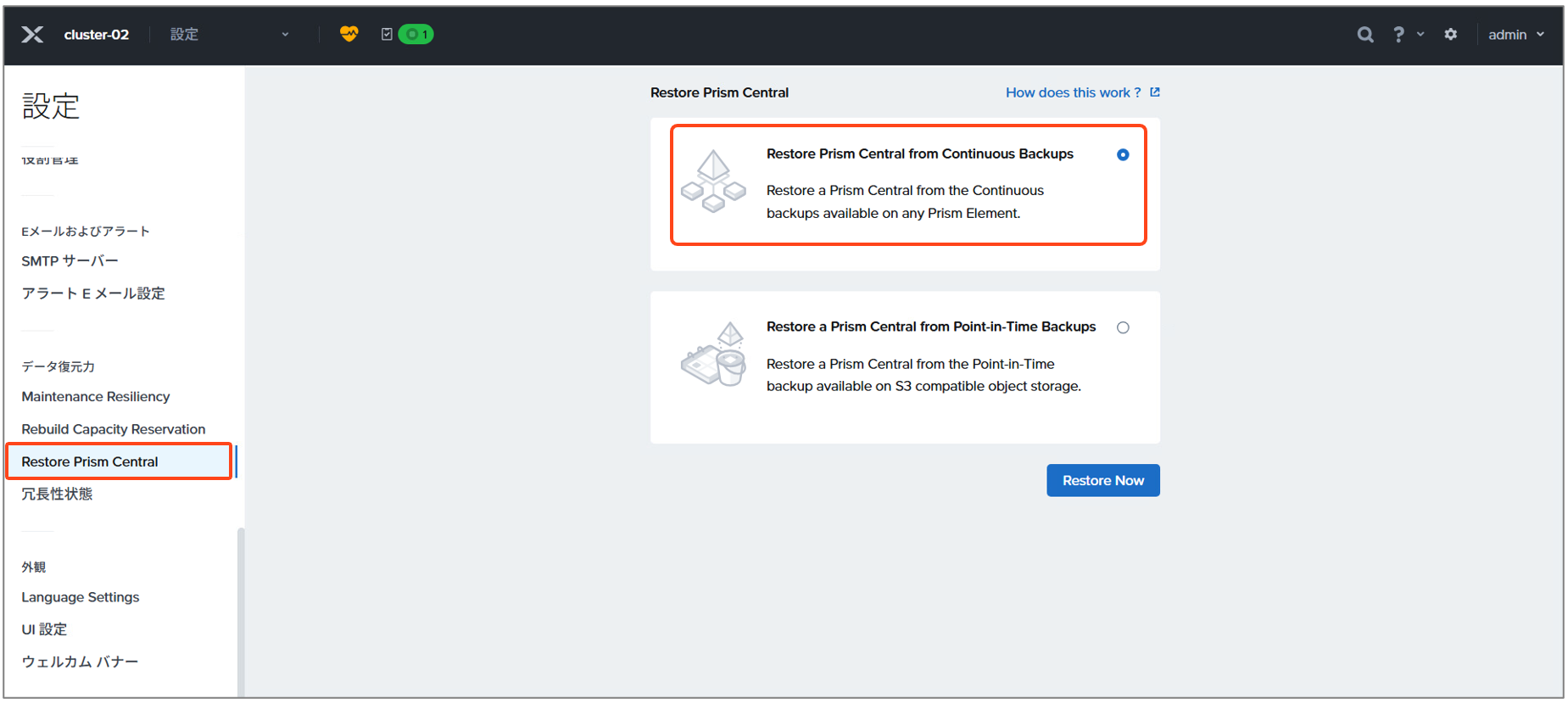
Task: Open Restore Prism Central in the sidebar
Action: coord(90,462)
